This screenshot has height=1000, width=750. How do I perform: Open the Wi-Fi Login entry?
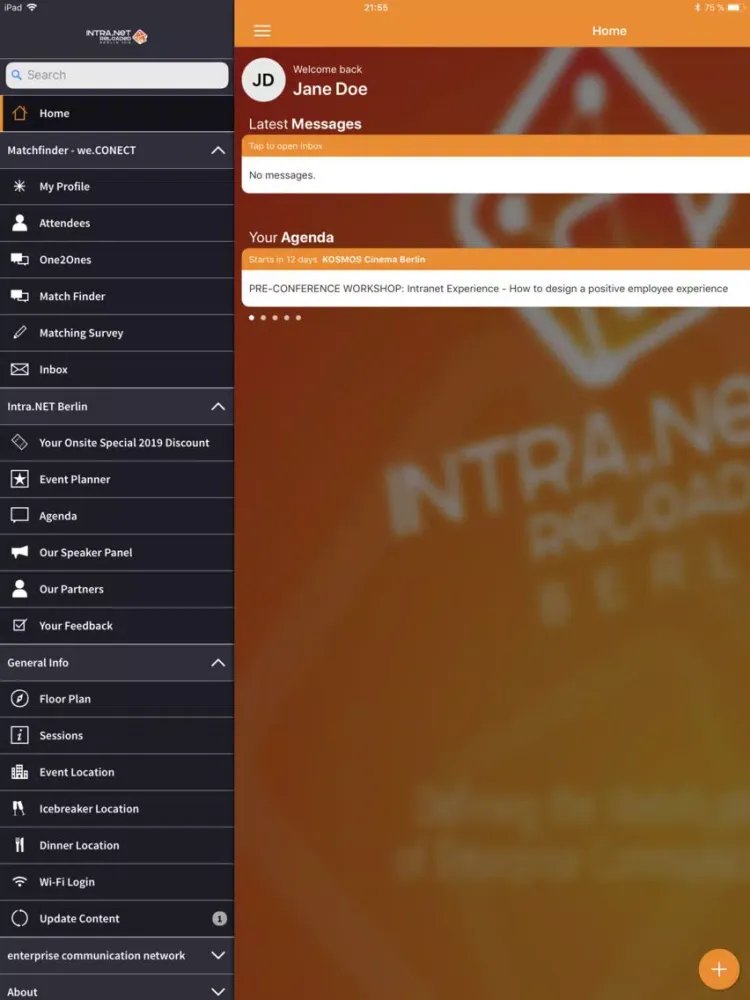tap(117, 882)
